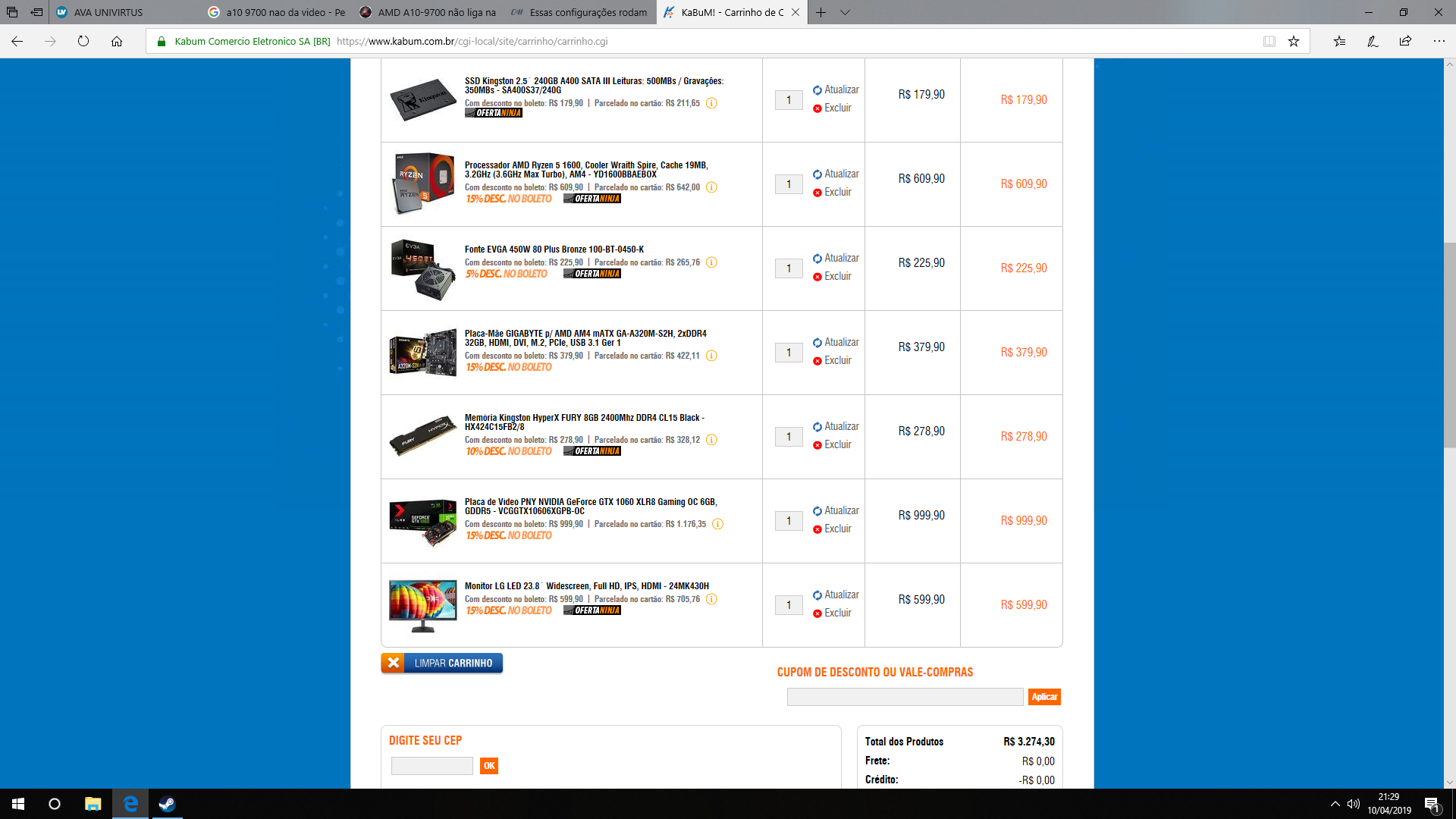Click the volume speaker icon in tray
The image size is (1456, 819).
click(1354, 804)
